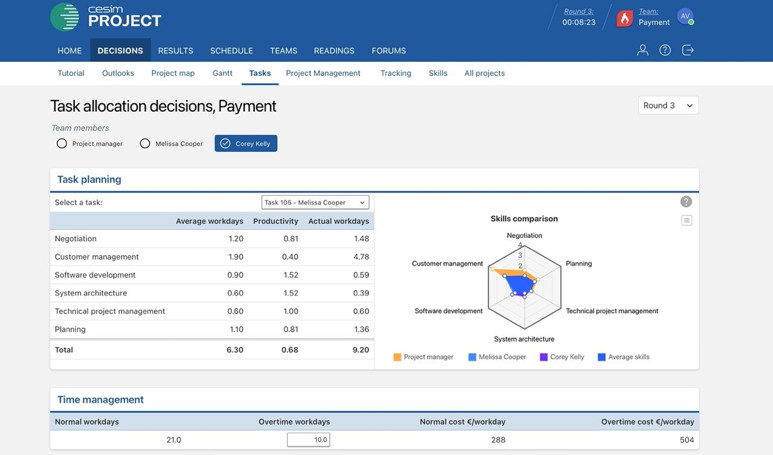Go to the Project Management tab

323,73
